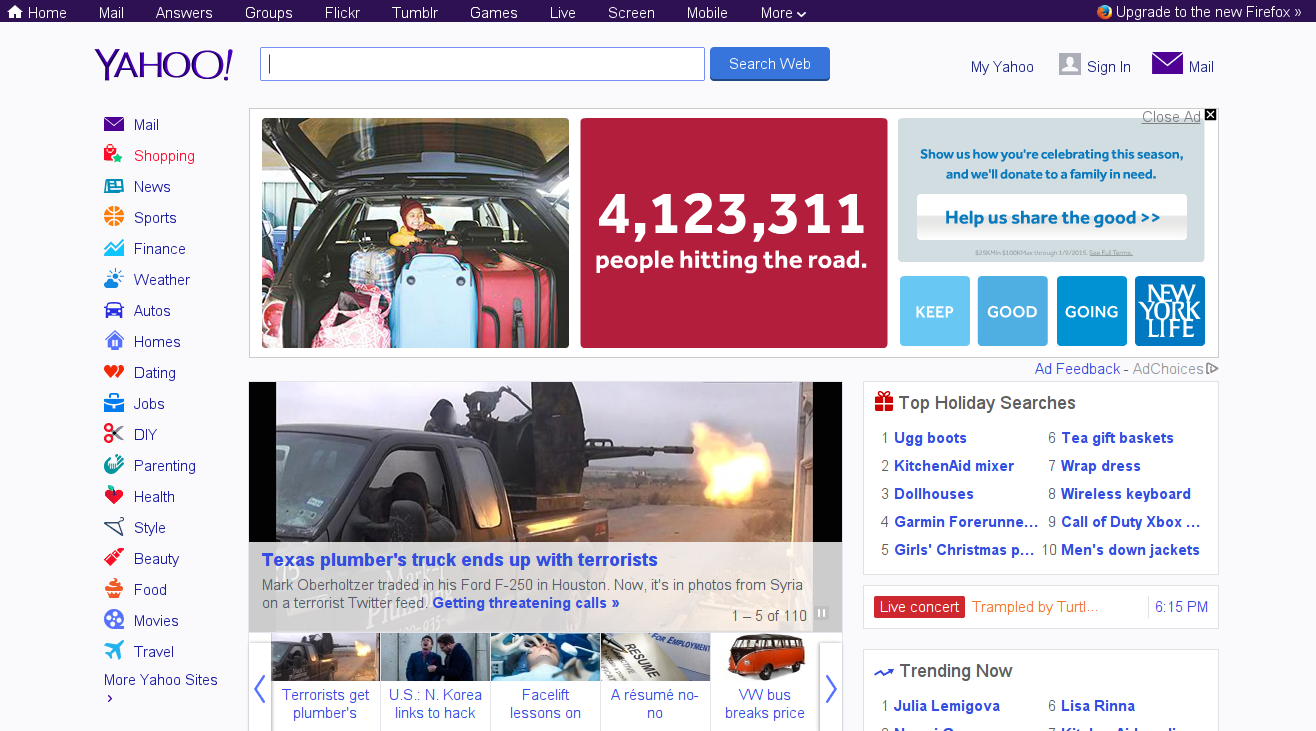The image size is (1316, 731).
Task: Open Texas plumber's truck headline
Action: point(460,559)
